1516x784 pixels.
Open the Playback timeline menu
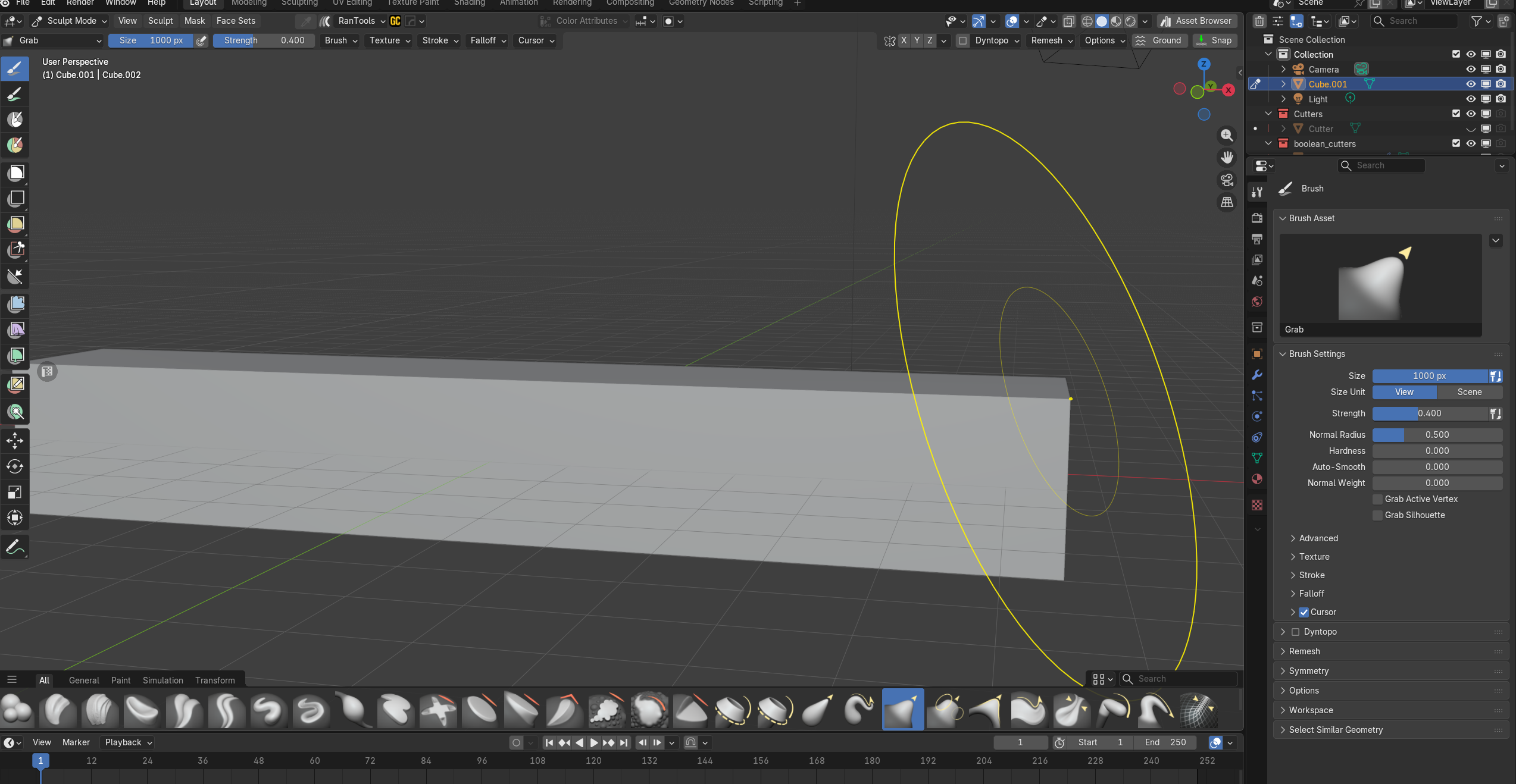pos(128,742)
